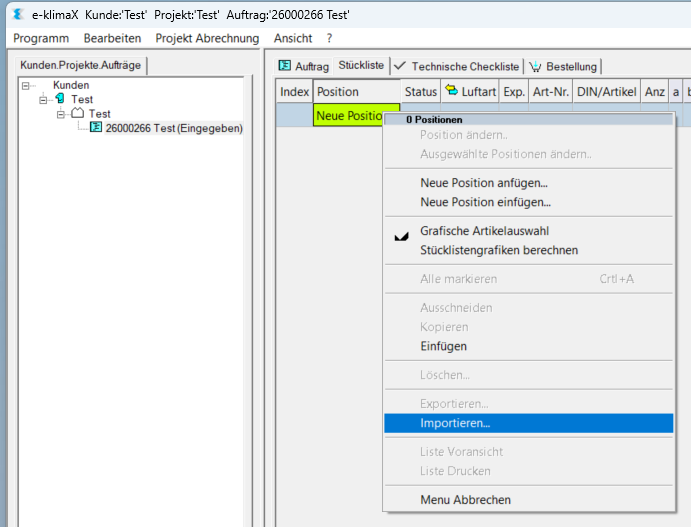This screenshot has width=691, height=527.
Task: Open the Projekt Abrechnung menu
Action: (207, 38)
